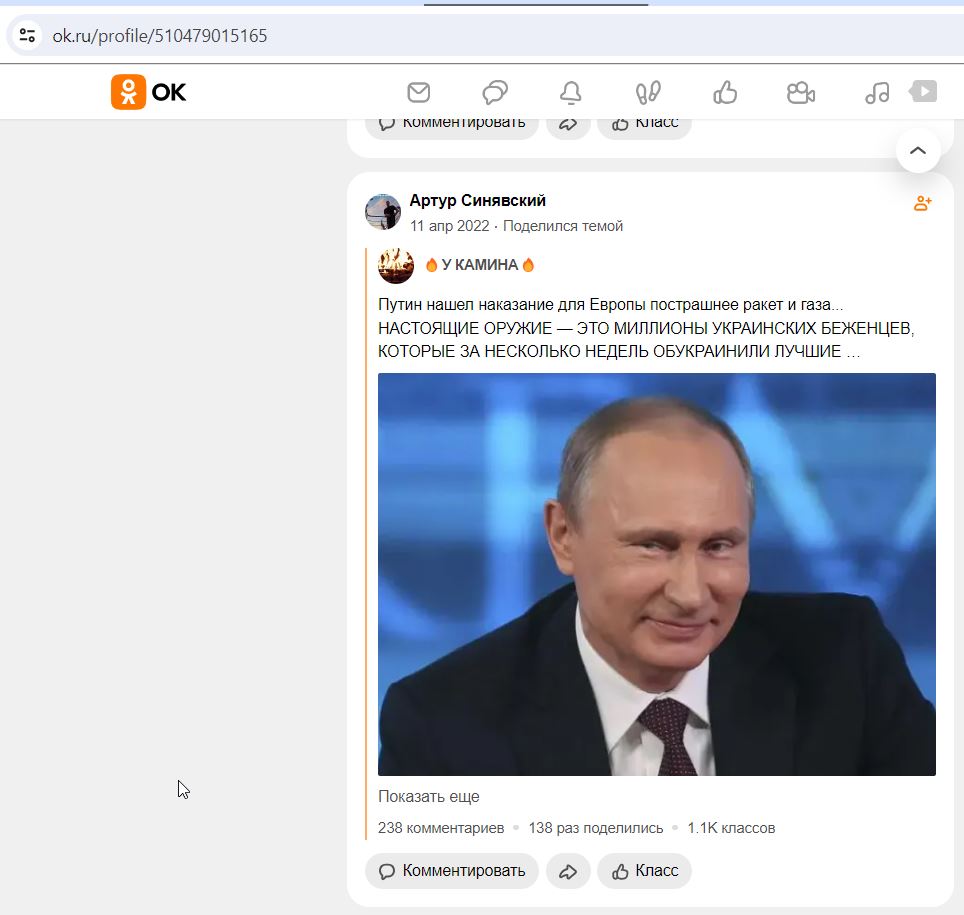
Task: Open Артур Синявский profile avatar
Action: coord(383,212)
